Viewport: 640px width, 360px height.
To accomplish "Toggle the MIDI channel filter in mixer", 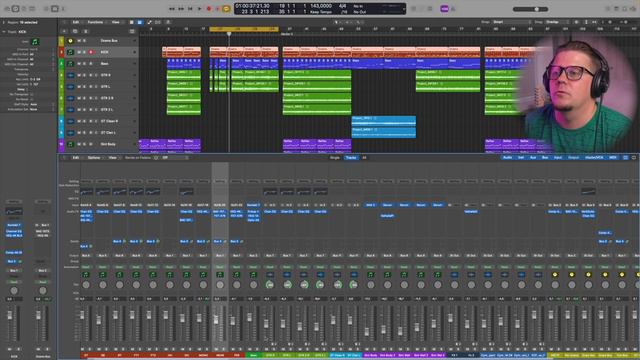I will (613, 158).
